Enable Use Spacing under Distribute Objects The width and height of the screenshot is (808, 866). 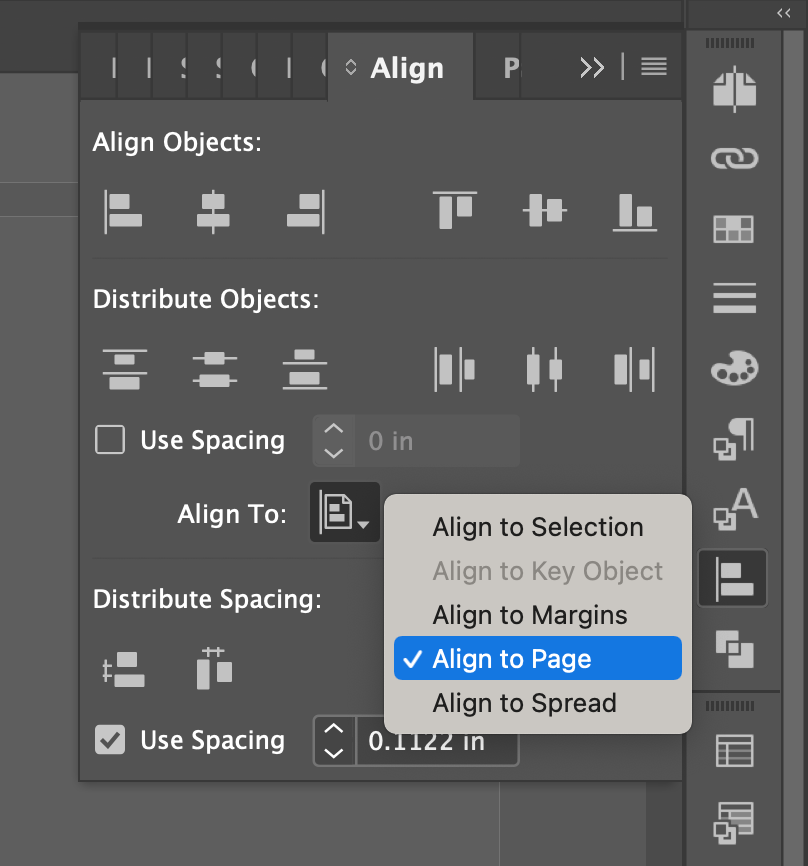(110, 440)
